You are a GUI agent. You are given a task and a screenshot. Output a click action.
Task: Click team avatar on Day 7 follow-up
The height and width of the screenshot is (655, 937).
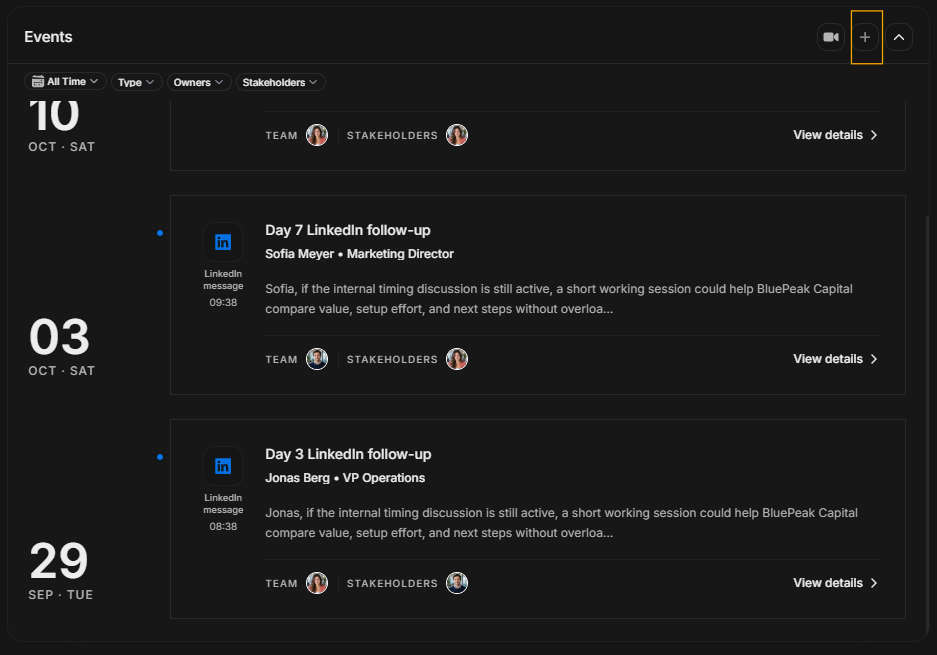(x=317, y=359)
